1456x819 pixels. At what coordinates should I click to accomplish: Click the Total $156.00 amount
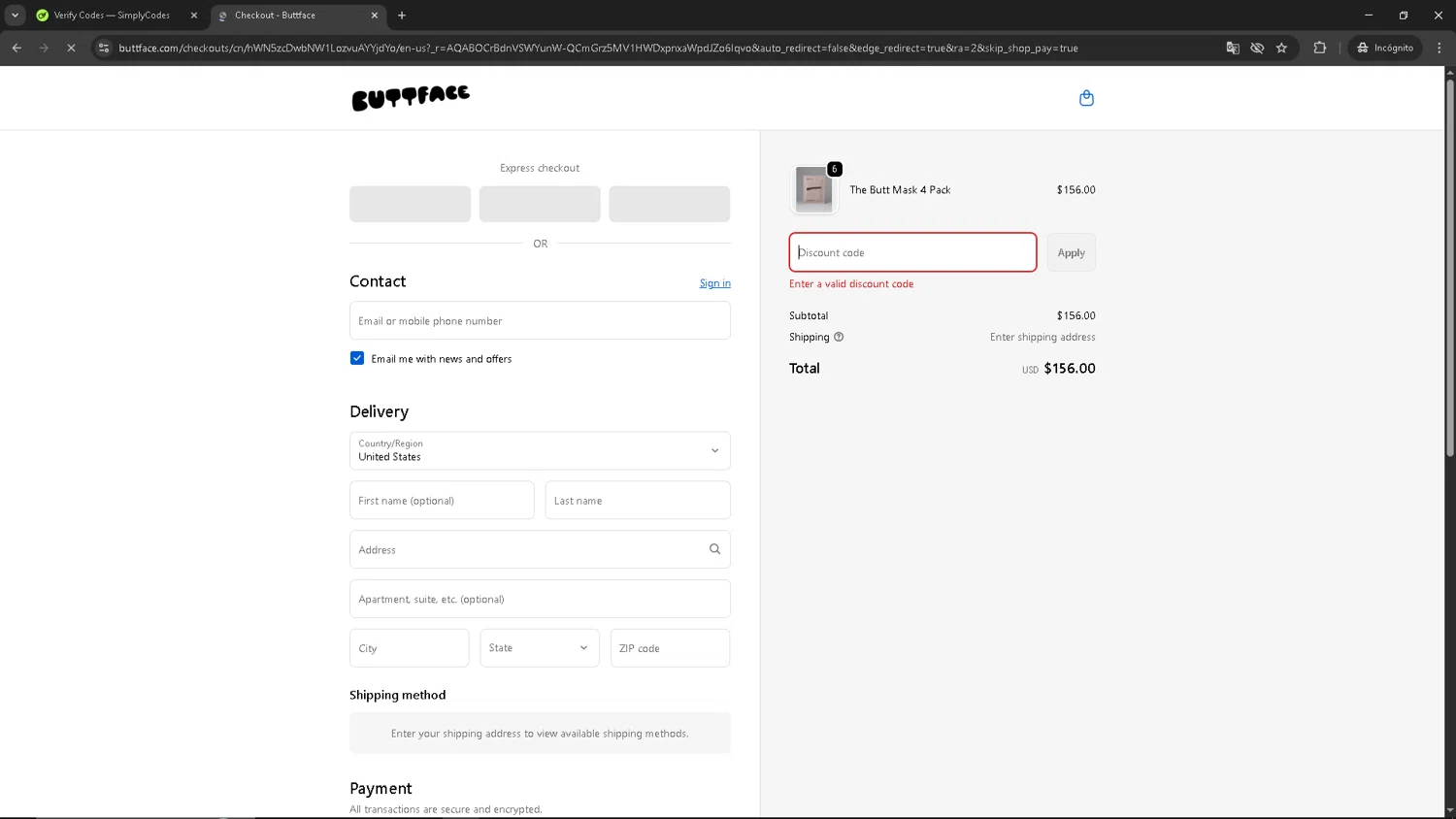click(1070, 369)
